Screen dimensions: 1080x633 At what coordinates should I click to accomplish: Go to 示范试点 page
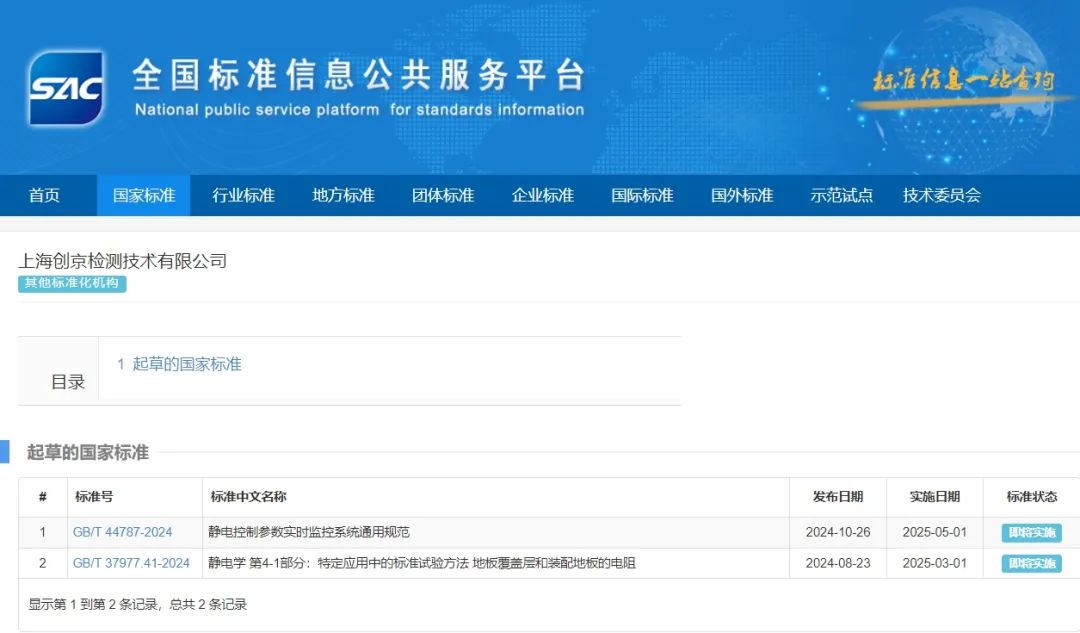[841, 196]
